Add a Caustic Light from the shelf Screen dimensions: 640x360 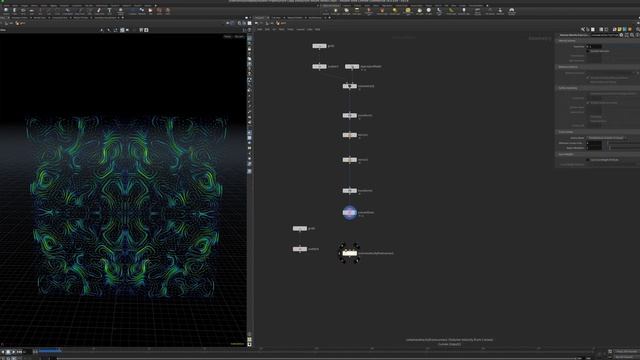coord(439,11)
